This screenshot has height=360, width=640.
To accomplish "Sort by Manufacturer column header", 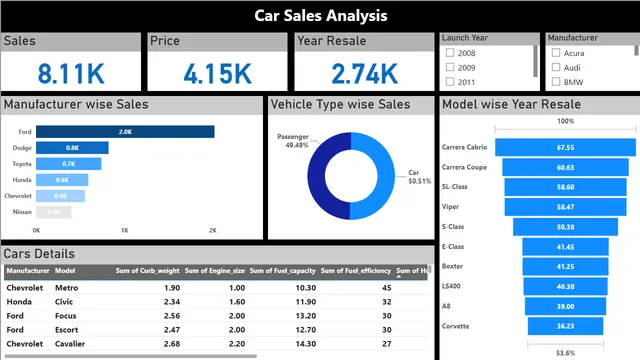I will tap(28, 271).
